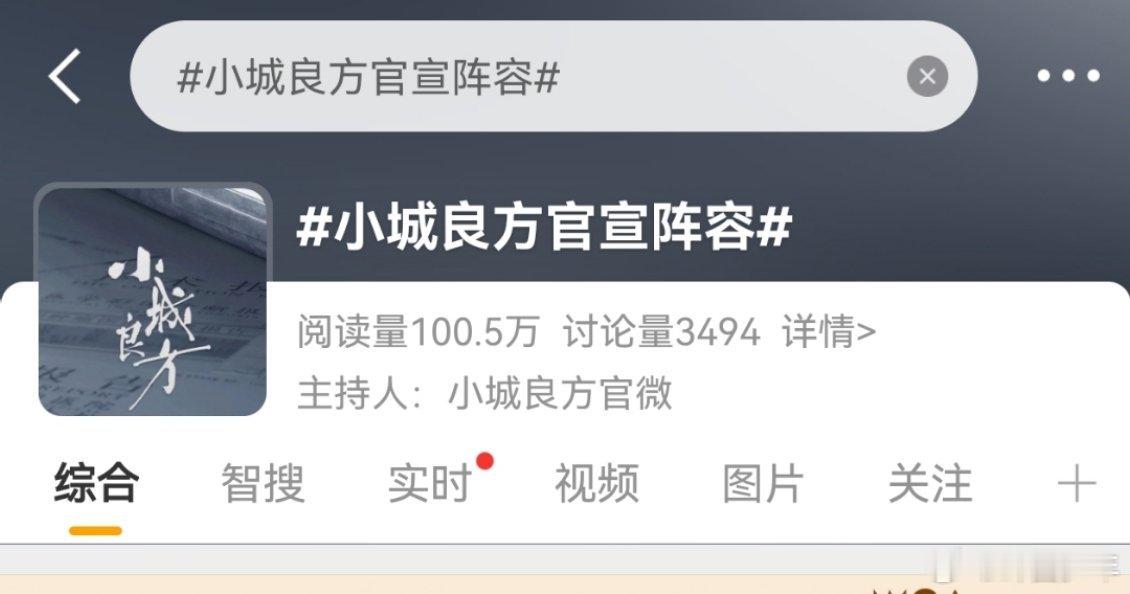Go back using the left arrow
The height and width of the screenshot is (594, 1130).
click(65, 76)
